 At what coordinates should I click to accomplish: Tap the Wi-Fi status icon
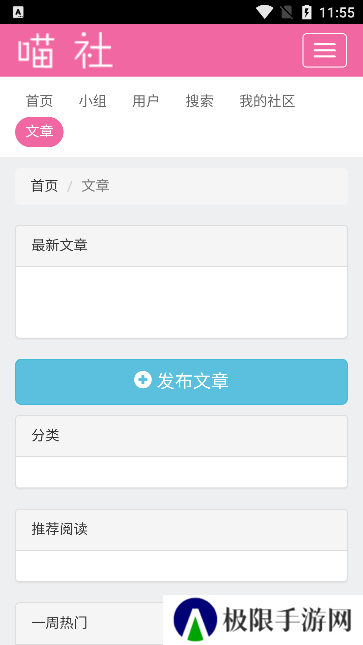tap(264, 12)
